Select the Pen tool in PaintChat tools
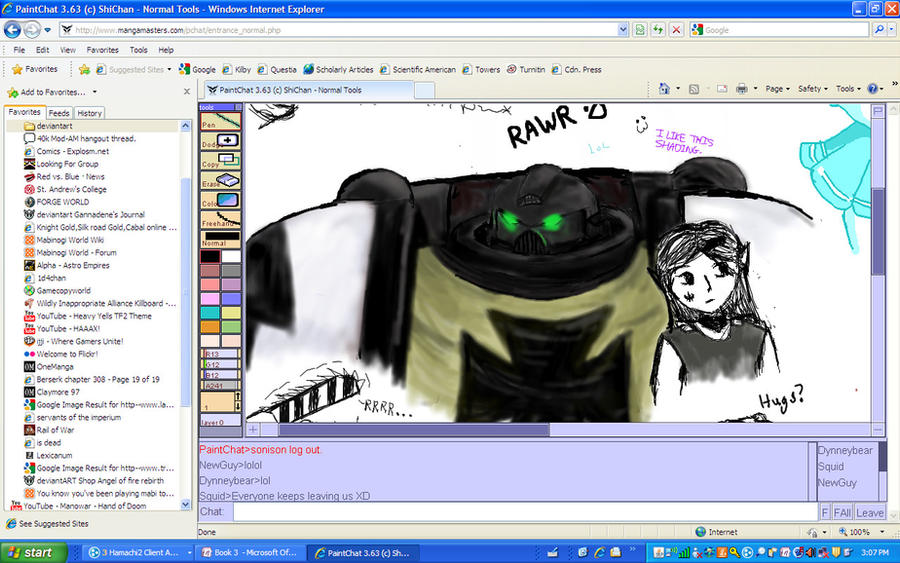The image size is (900, 563). [x=220, y=121]
